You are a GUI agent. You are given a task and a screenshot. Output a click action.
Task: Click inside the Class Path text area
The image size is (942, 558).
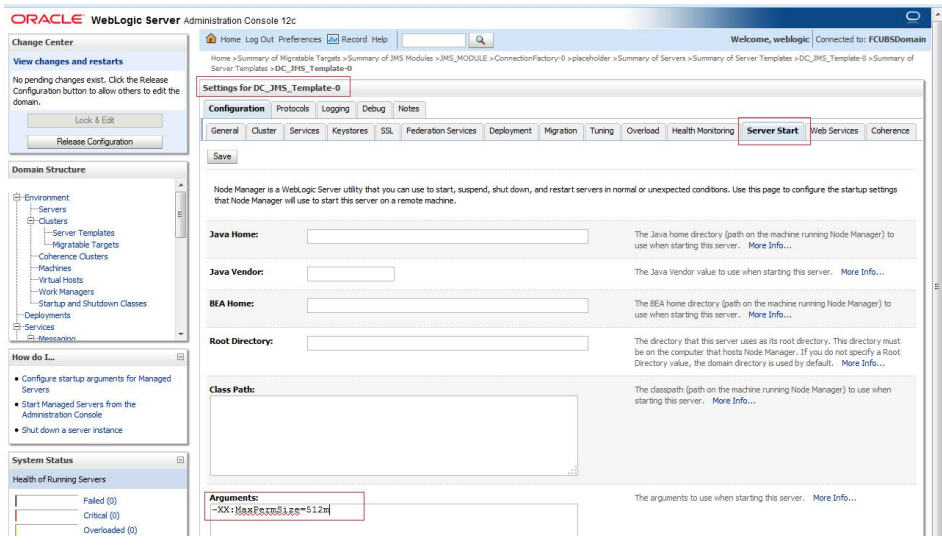point(394,435)
